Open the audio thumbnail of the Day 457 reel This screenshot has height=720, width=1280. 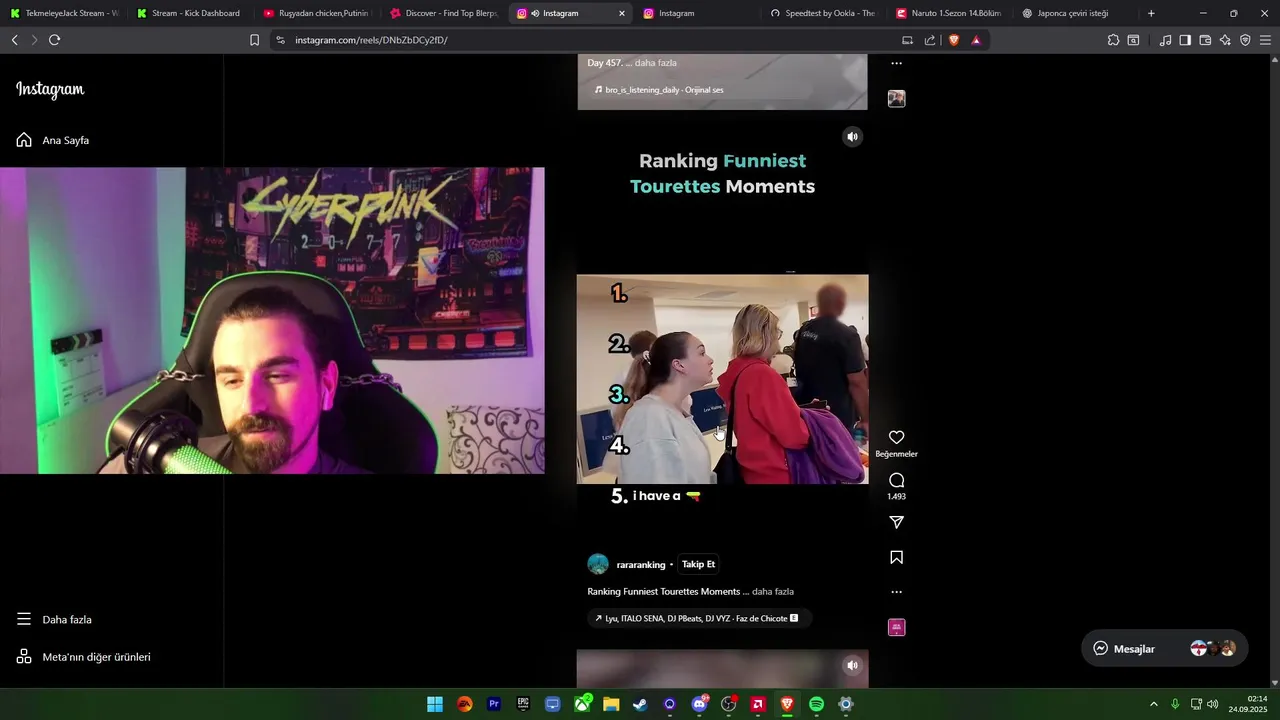(x=896, y=98)
